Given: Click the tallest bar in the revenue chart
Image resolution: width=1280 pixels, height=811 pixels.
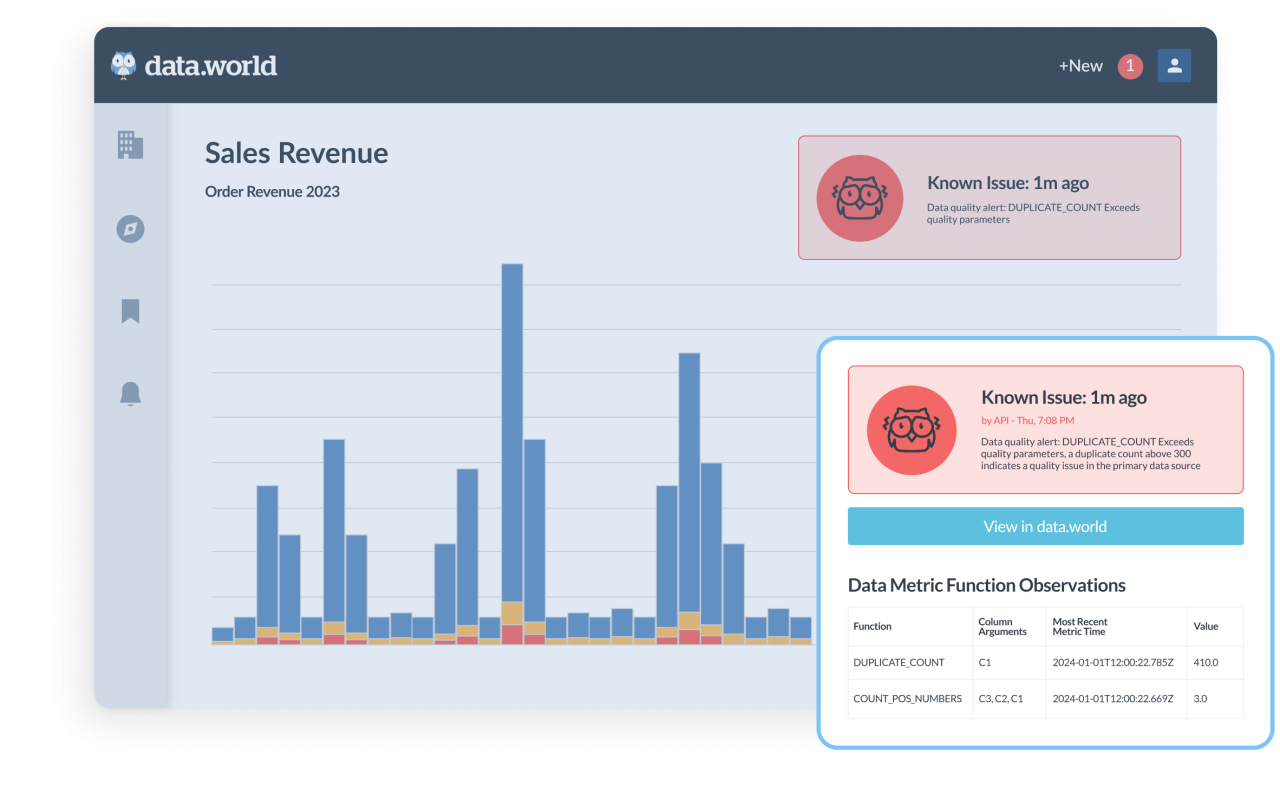Looking at the screenshot, I should [512, 454].
